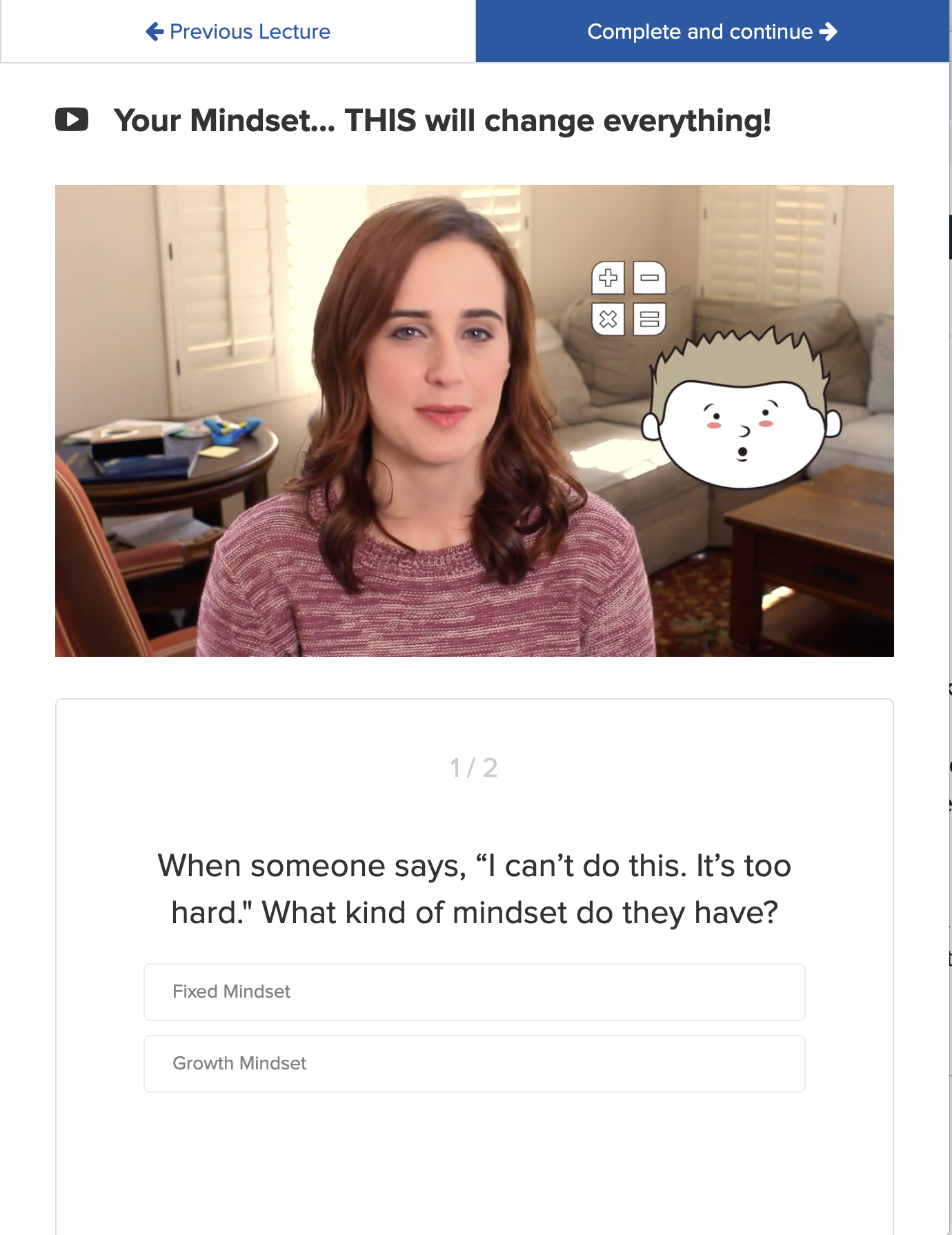This screenshot has width=952, height=1235.
Task: Click the multiply symbol icon in the video
Action: point(608,319)
